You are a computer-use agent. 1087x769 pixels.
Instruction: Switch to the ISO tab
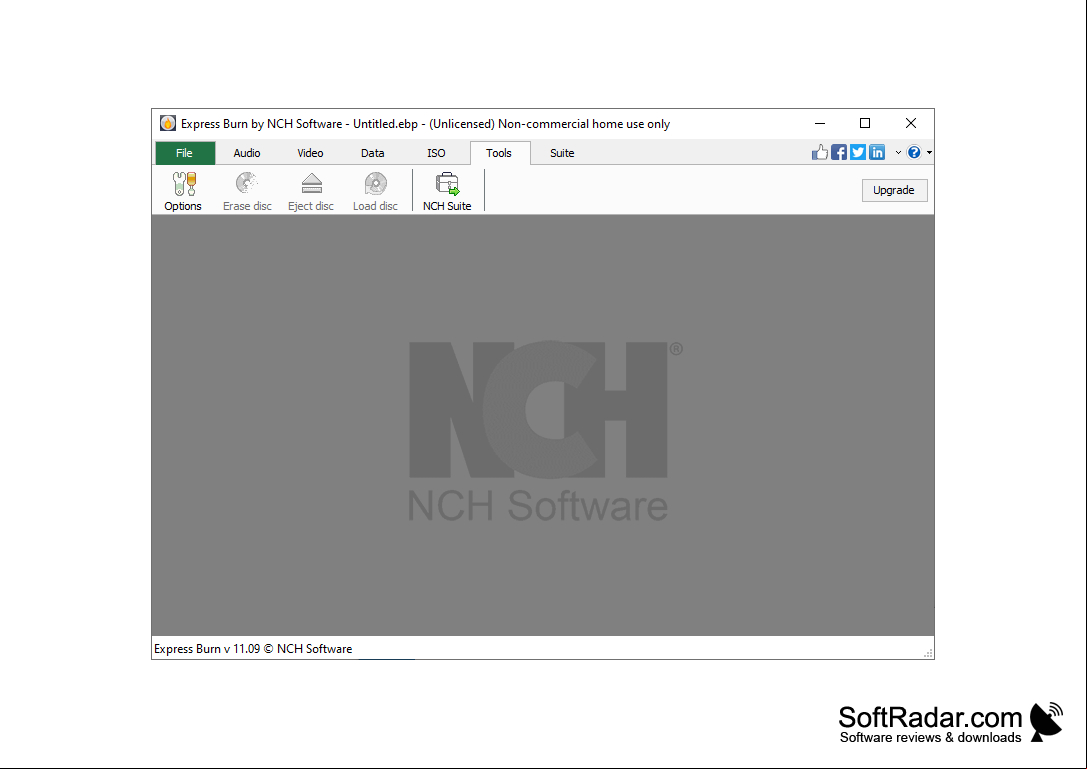[x=436, y=153]
